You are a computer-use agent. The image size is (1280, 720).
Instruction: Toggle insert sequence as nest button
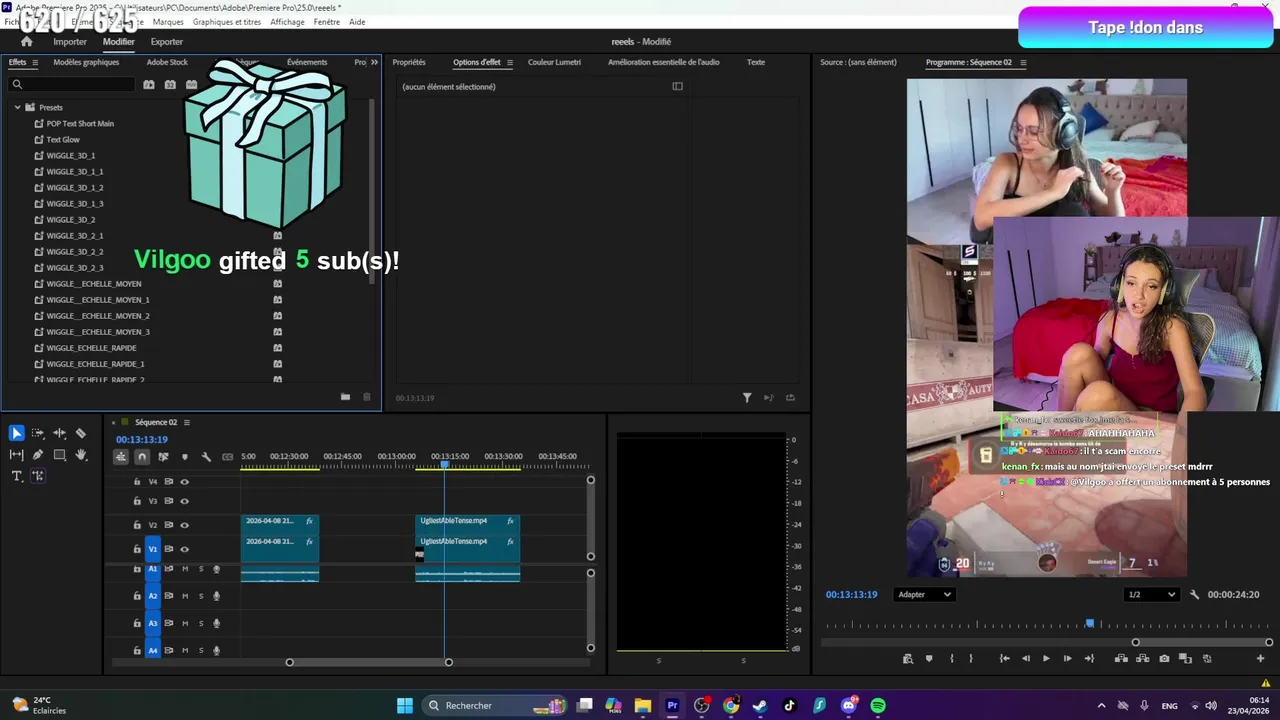(x=120, y=457)
